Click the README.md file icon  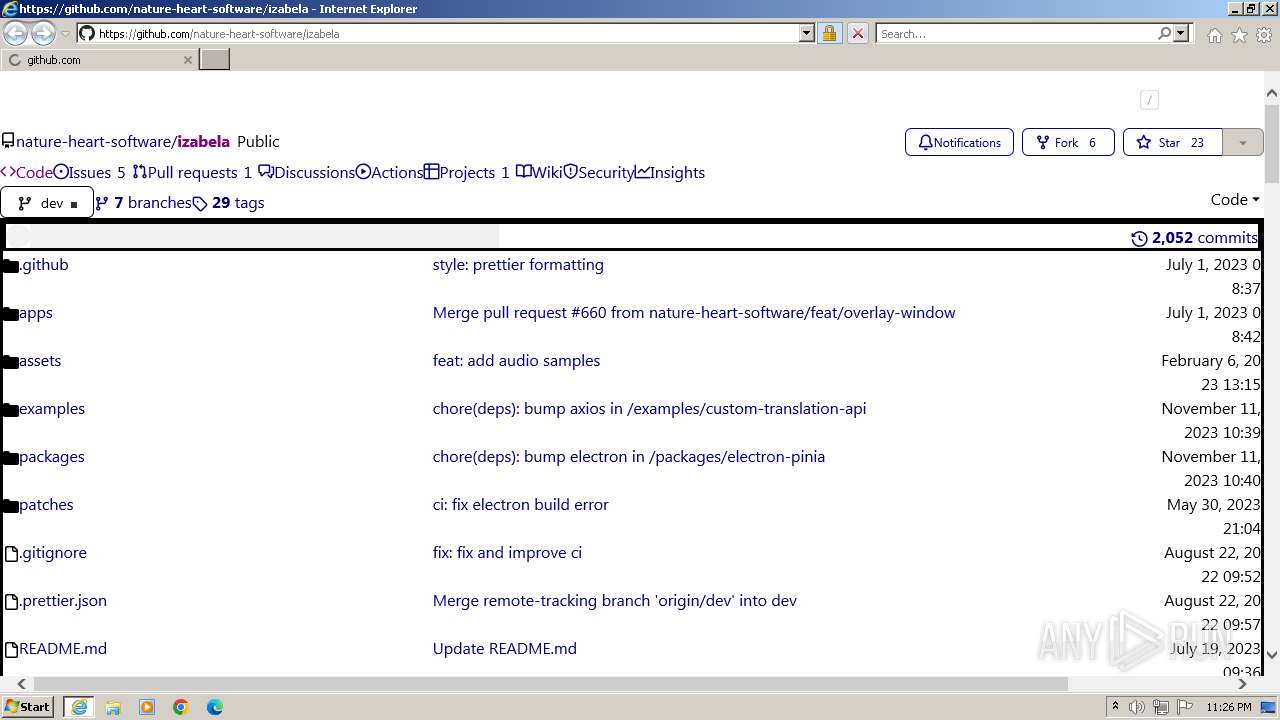12,649
